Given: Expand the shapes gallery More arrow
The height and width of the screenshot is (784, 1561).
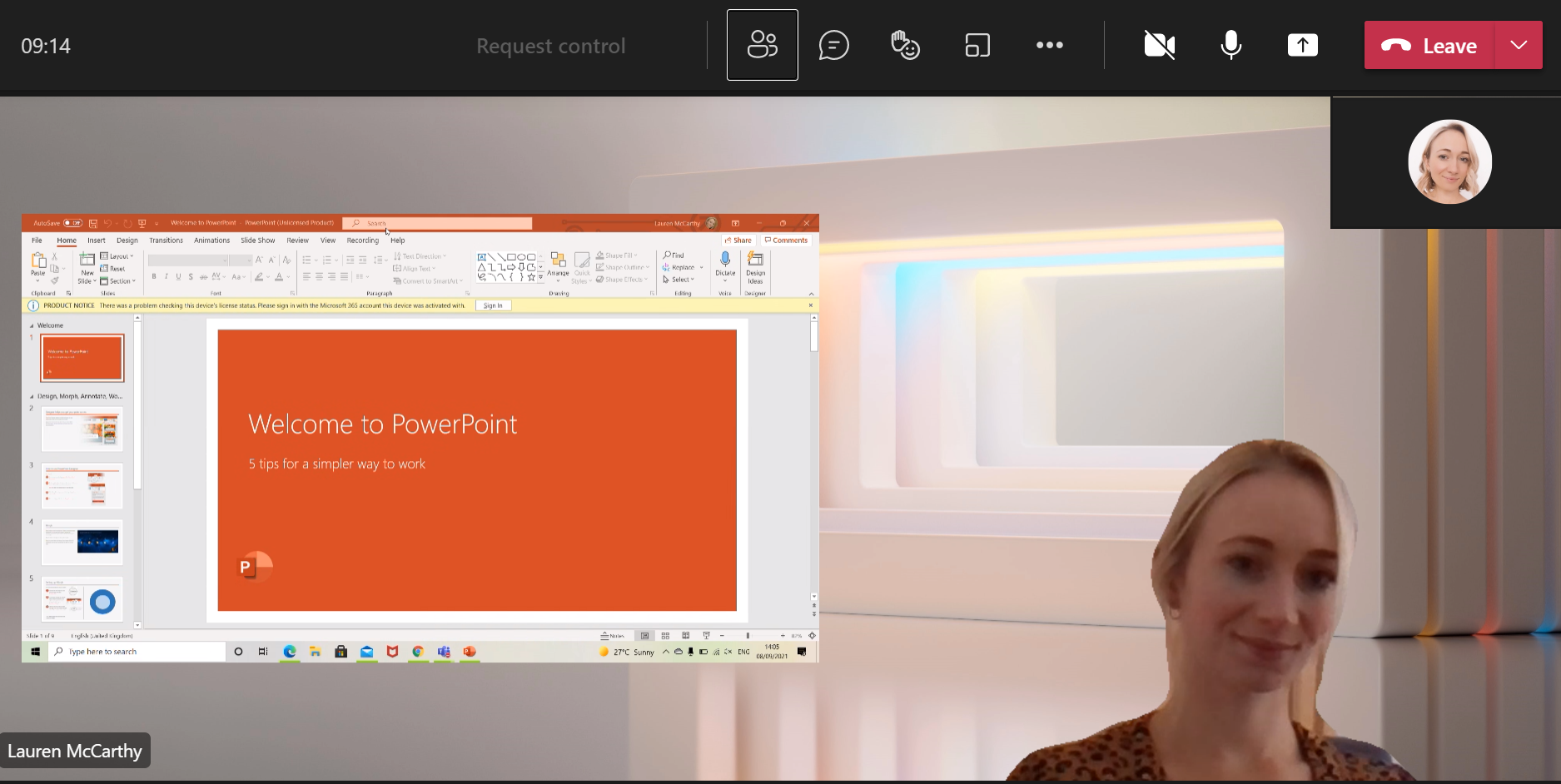Looking at the screenshot, I should 541,278.
